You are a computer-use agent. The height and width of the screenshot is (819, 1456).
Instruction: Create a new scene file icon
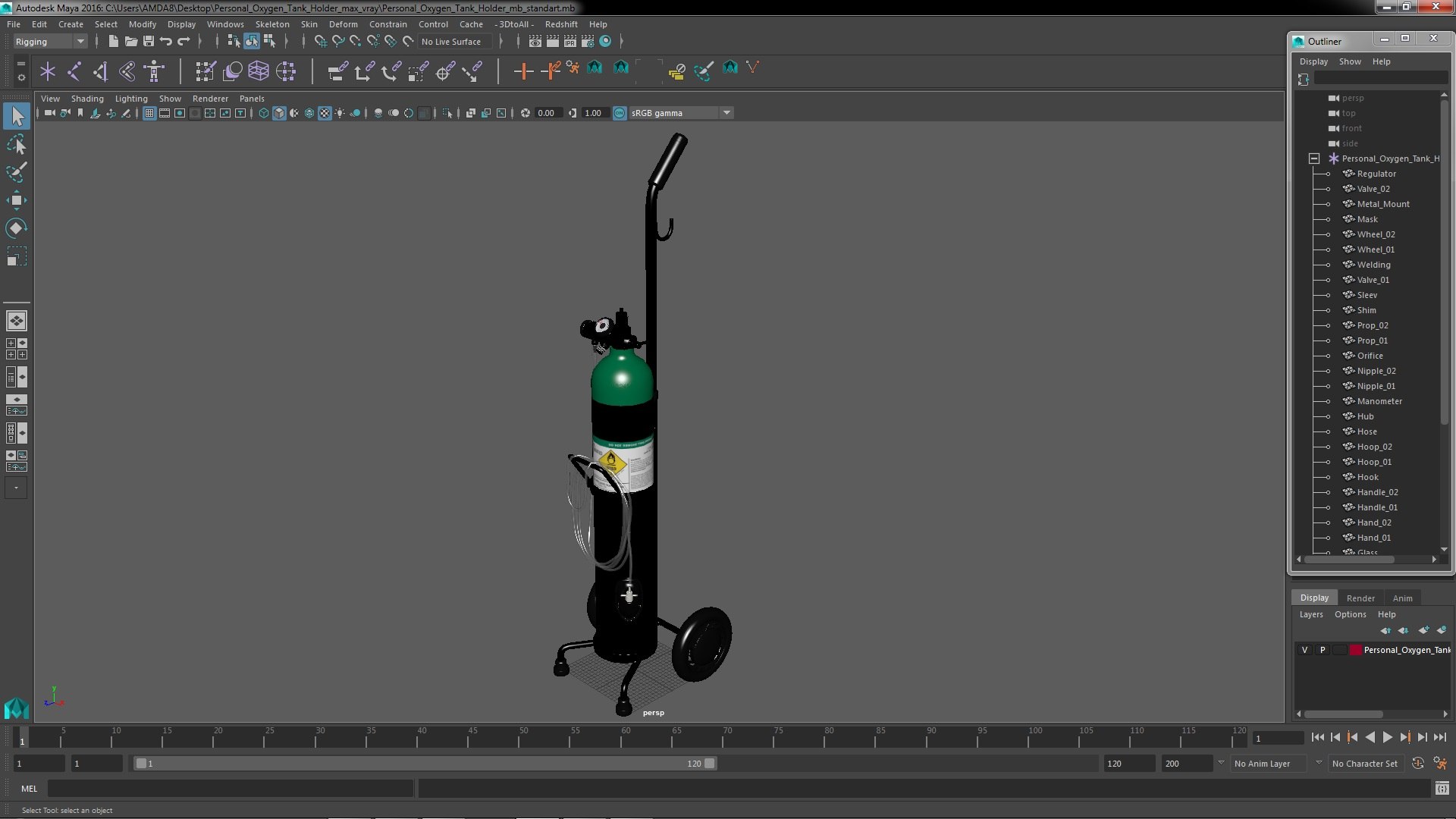coord(113,42)
